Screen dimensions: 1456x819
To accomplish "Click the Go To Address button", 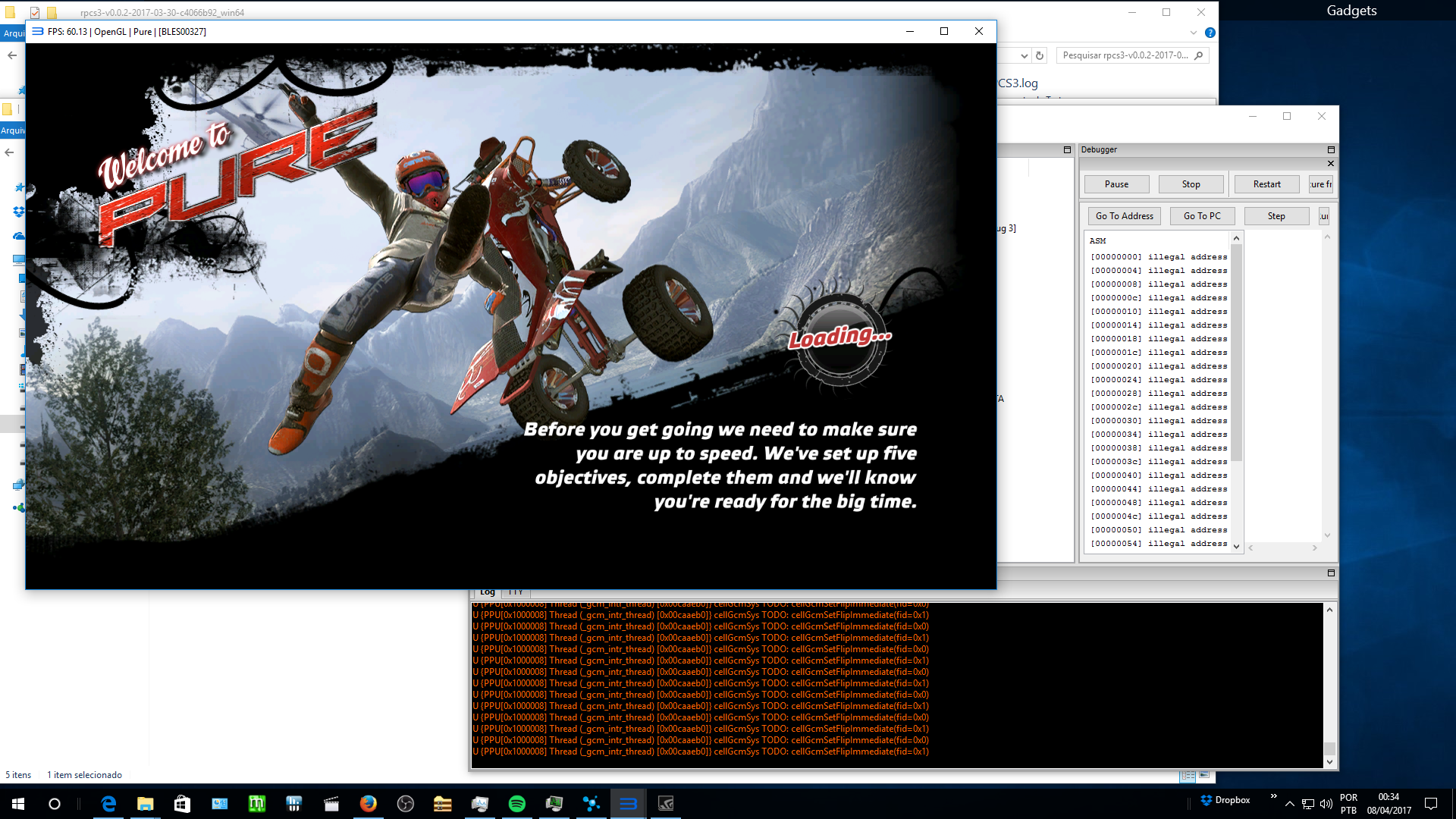I will (1124, 216).
